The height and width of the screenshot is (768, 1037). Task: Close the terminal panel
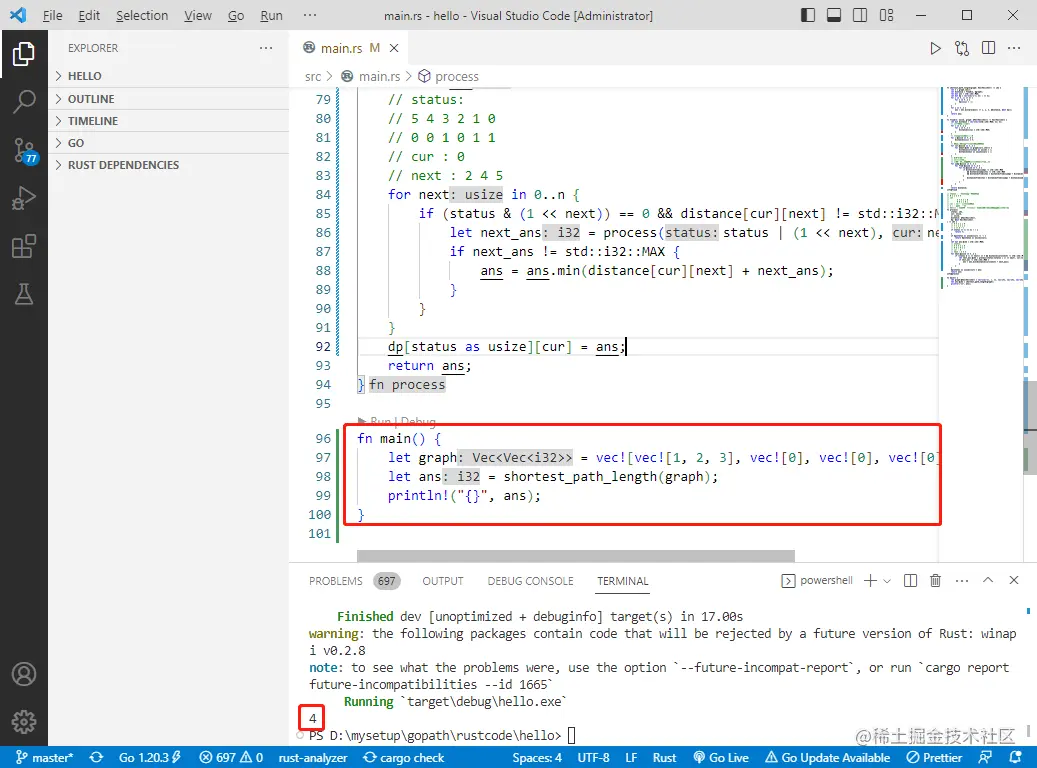pos(1014,580)
